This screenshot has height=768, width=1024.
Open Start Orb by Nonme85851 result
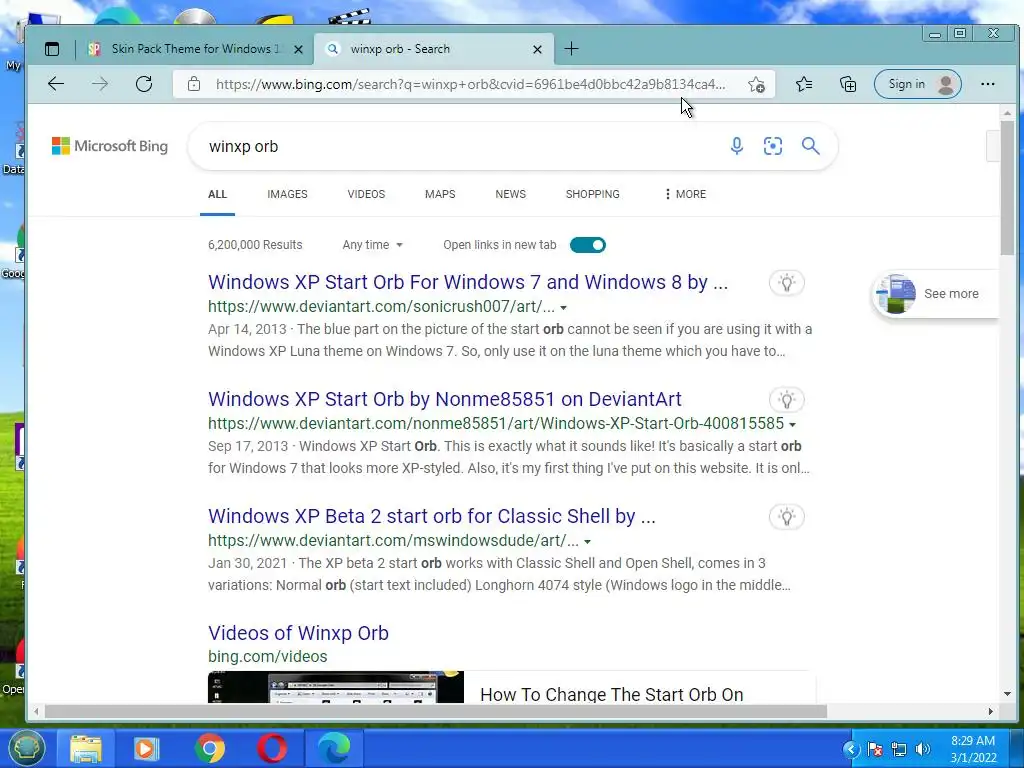[x=445, y=399]
